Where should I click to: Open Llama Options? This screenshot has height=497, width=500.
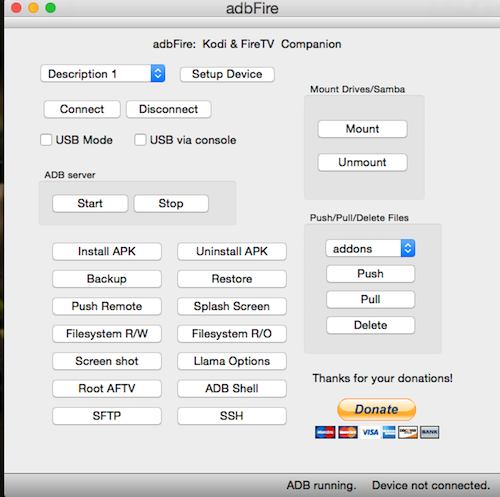(232, 361)
